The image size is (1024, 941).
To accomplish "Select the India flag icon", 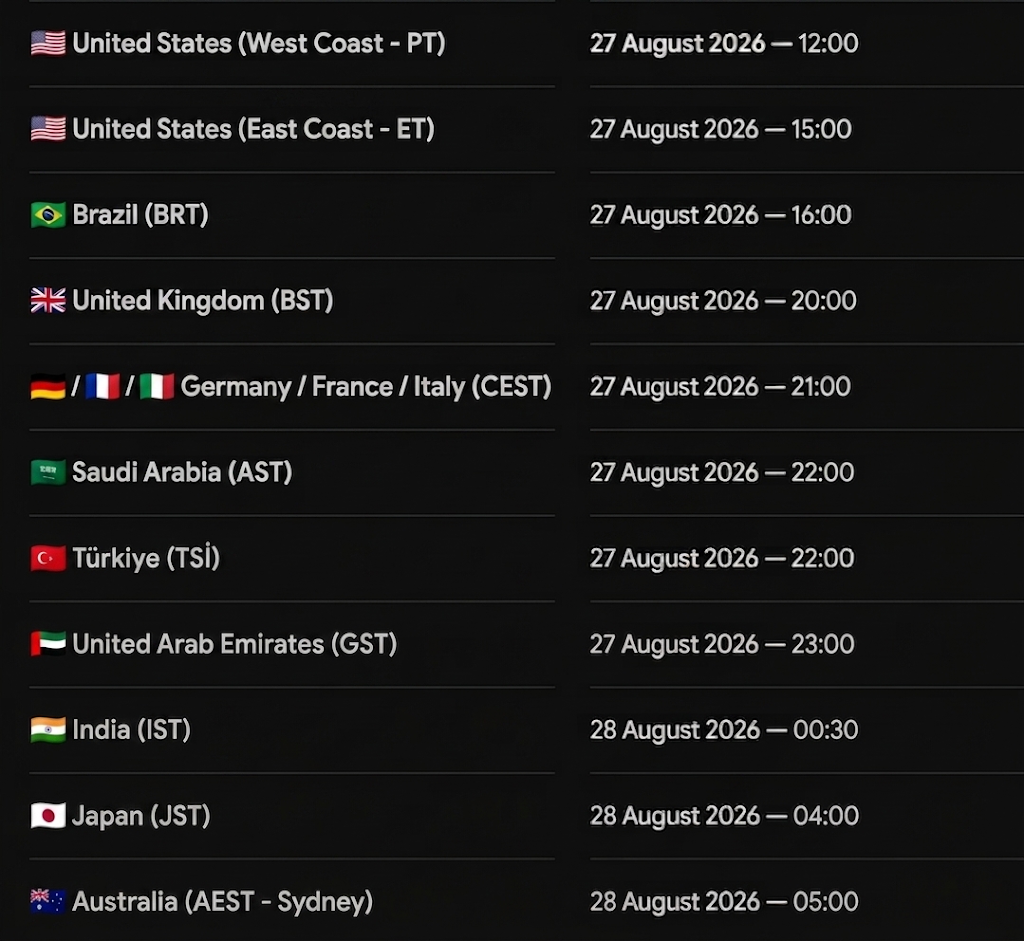I will (x=48, y=730).
